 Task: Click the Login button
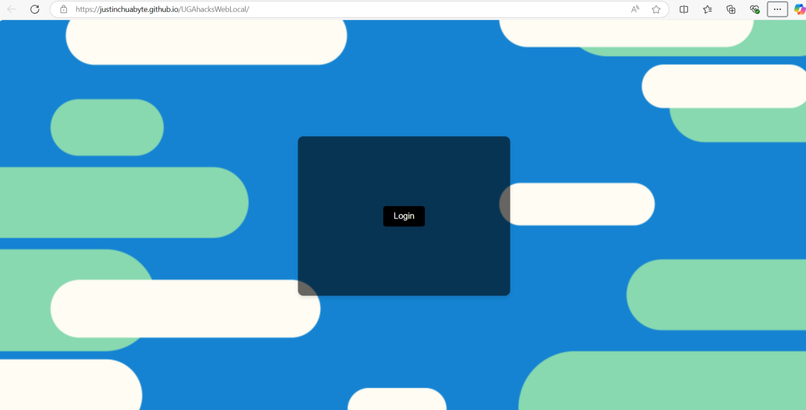click(x=404, y=216)
